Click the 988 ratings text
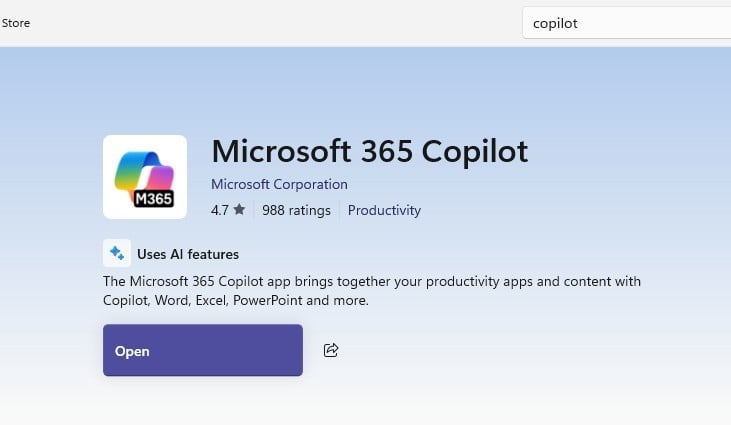This screenshot has width=731, height=425. coord(296,210)
